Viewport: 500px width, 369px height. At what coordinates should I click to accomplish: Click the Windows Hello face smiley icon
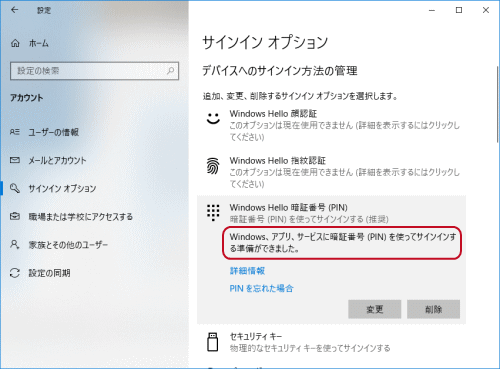(x=213, y=118)
